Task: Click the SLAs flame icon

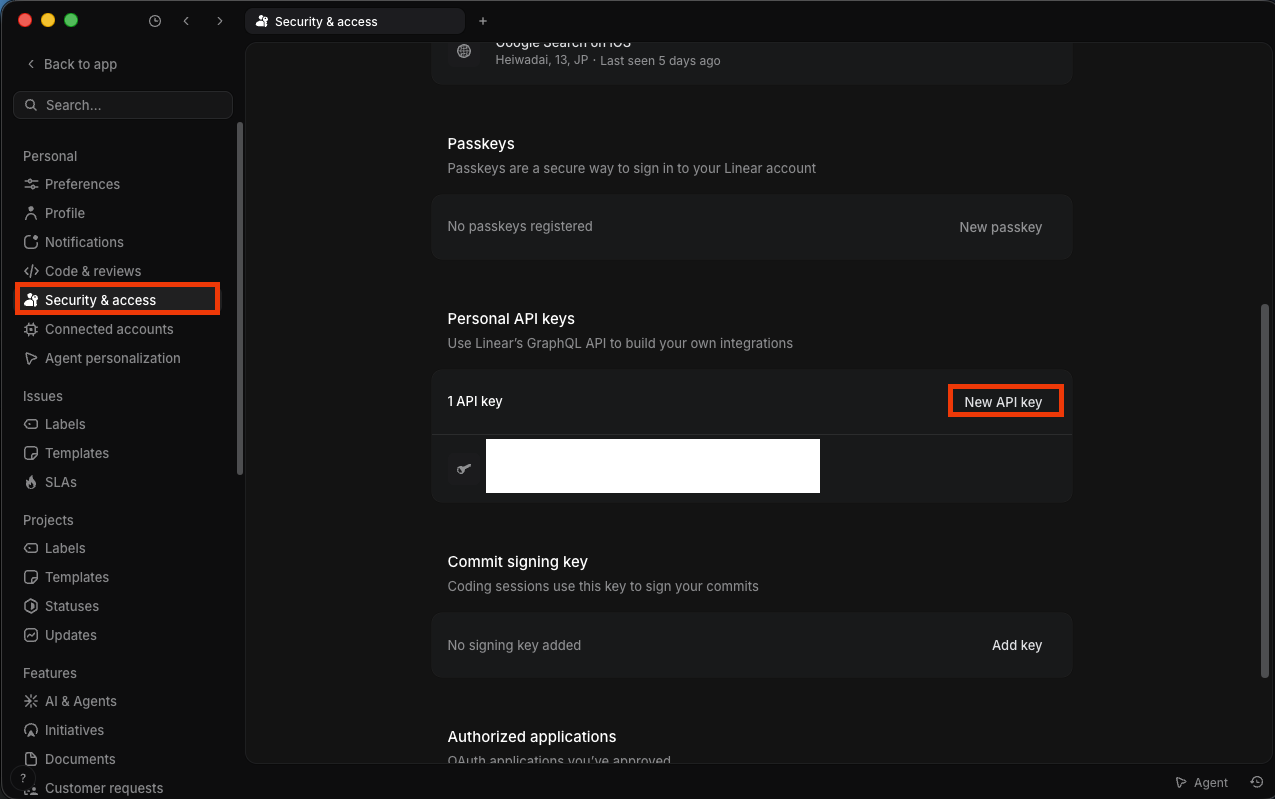Action: [31, 482]
